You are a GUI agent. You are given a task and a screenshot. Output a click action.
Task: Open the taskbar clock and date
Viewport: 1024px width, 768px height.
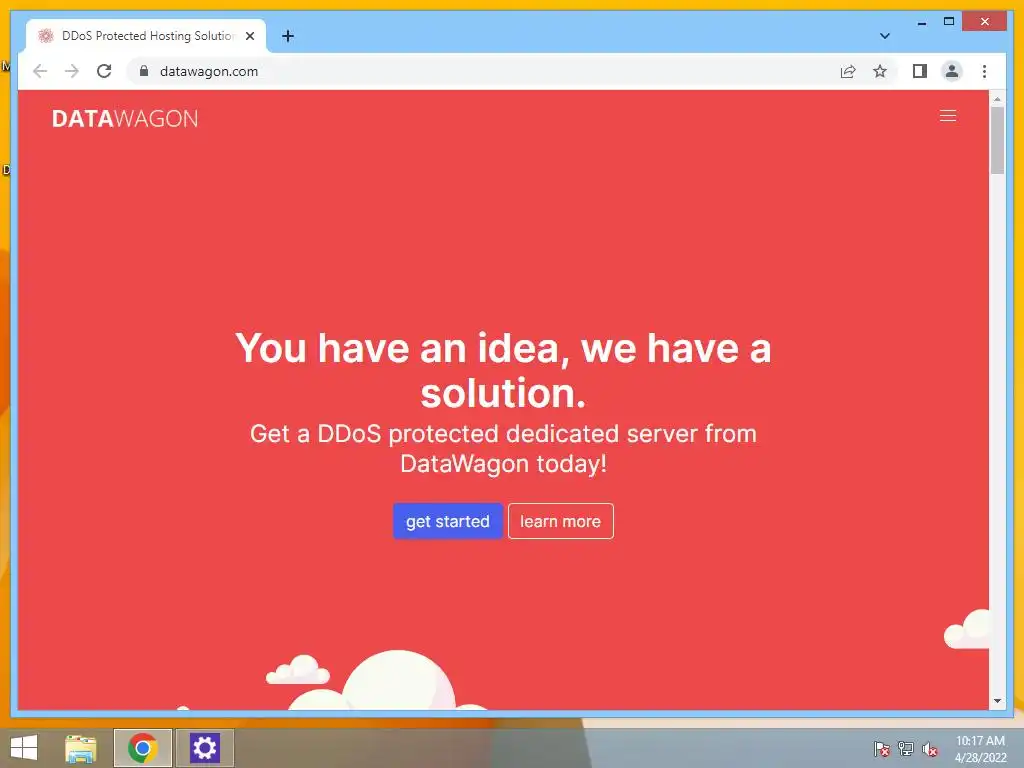point(980,749)
